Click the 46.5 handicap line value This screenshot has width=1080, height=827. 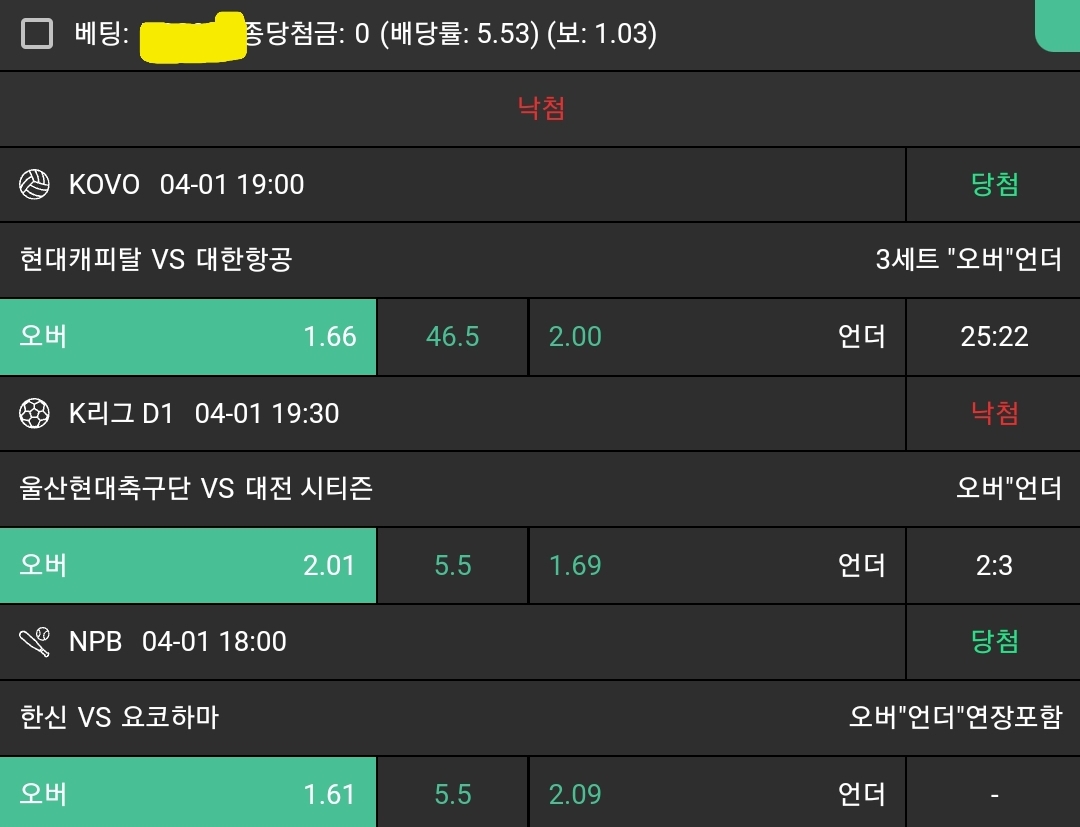(x=452, y=337)
